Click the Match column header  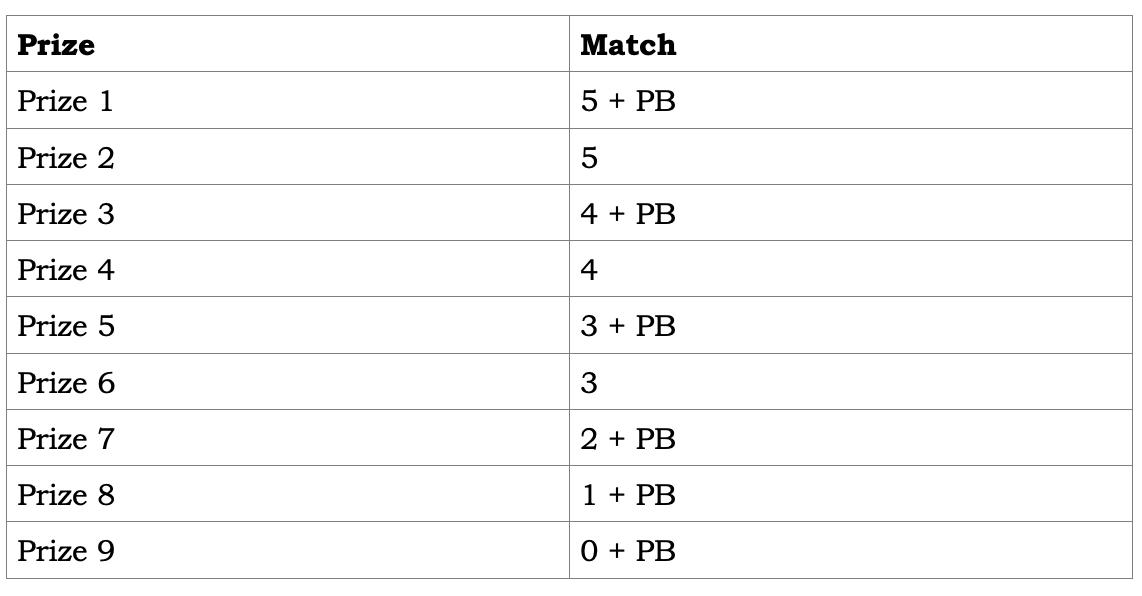[628, 45]
